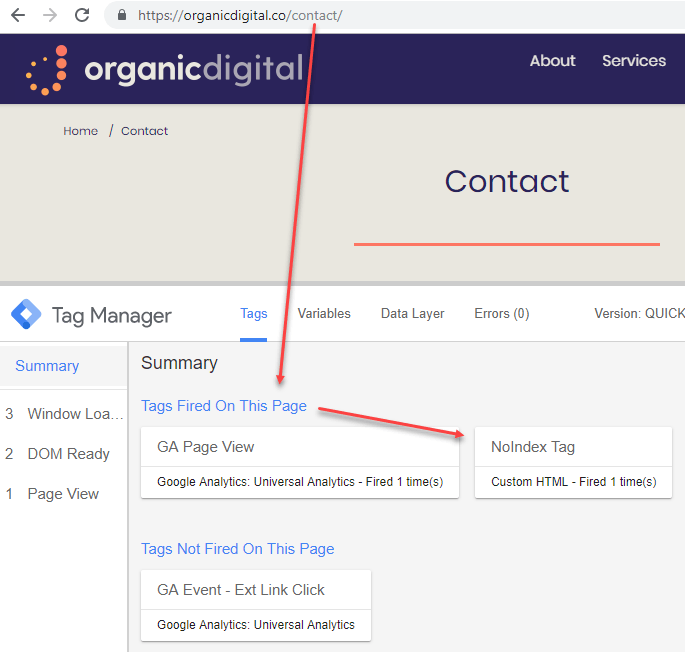
Task: Switch to the Errors (0) tab
Action: (502, 314)
